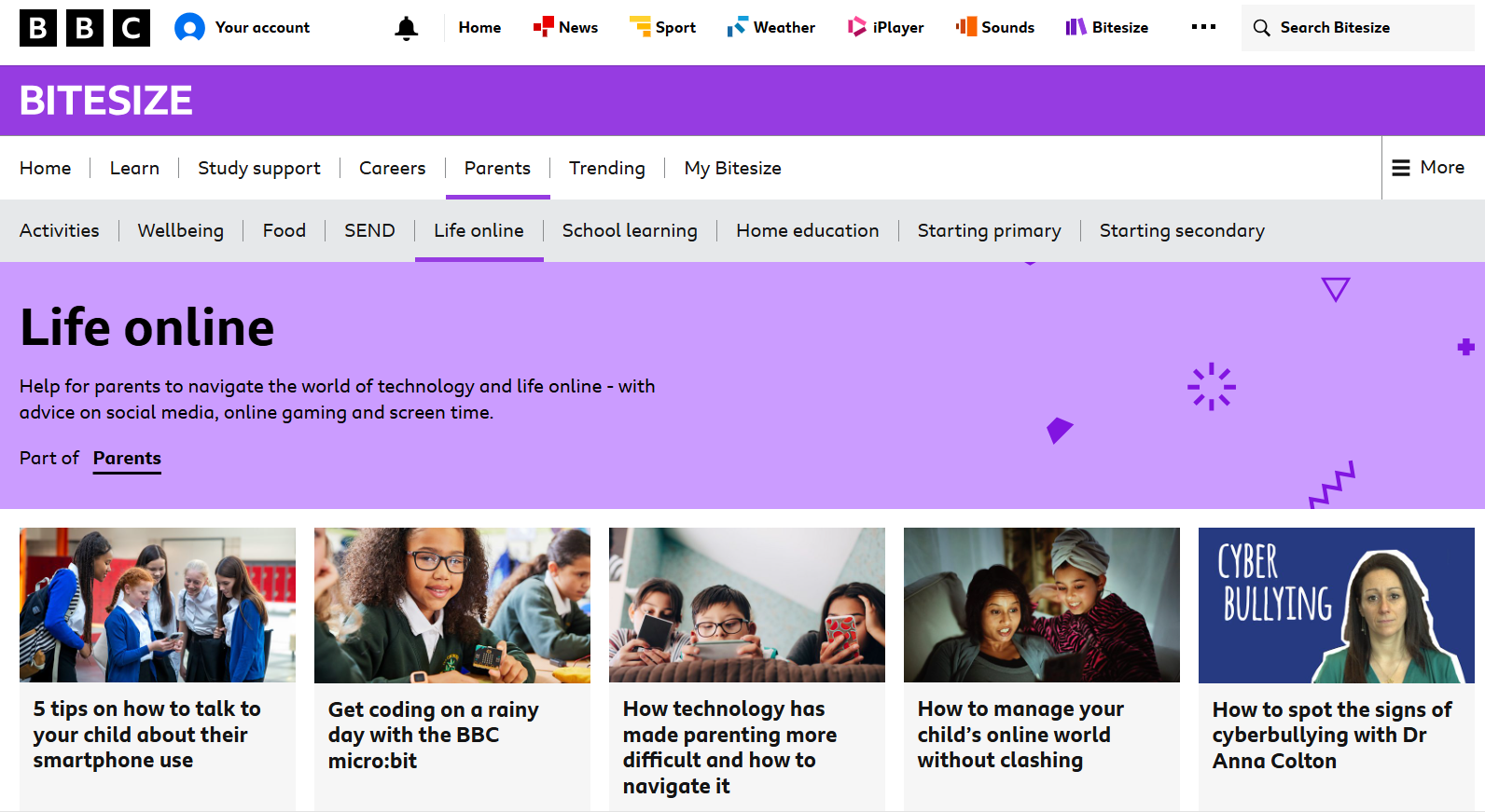Follow the Parents link under Part of
Image resolution: width=1485 pixels, height=812 pixels.
point(127,459)
